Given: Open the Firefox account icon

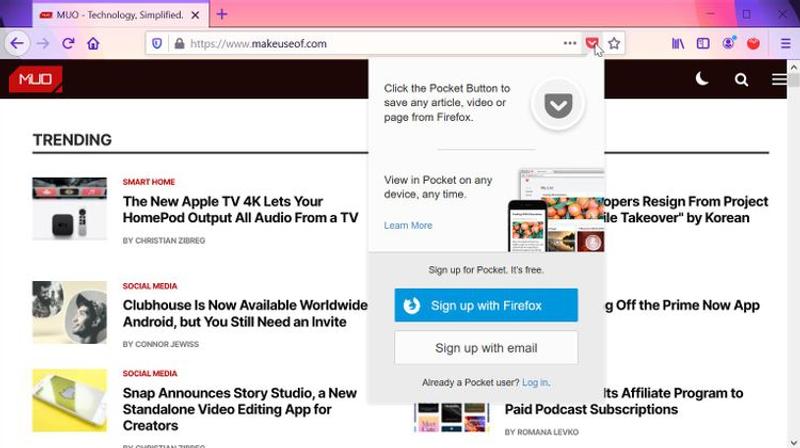Looking at the screenshot, I should pyautogui.click(x=729, y=43).
